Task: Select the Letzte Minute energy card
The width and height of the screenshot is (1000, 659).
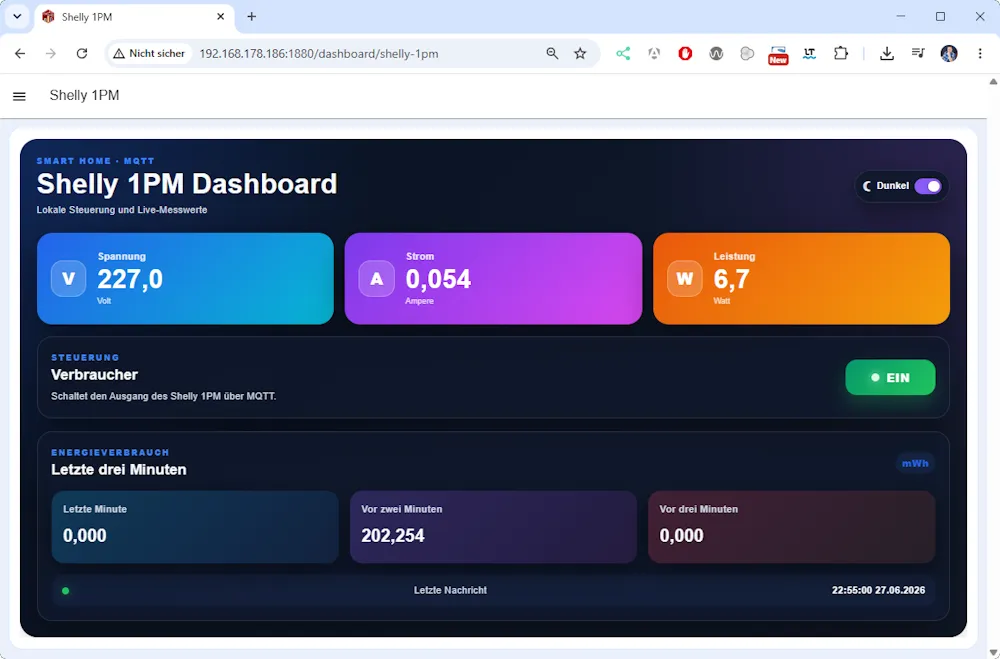Action: click(x=195, y=527)
